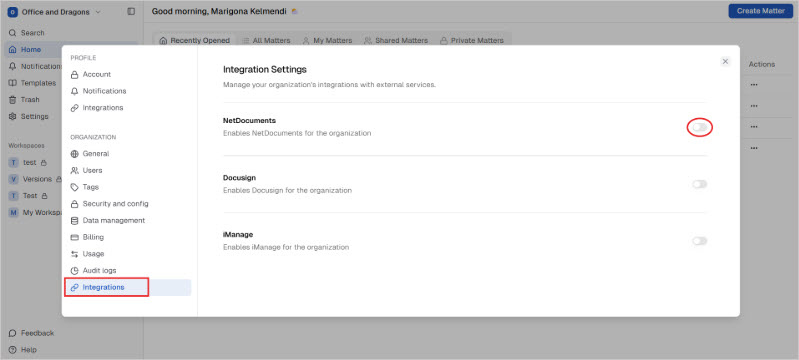The width and height of the screenshot is (799, 360).
Task: Switch to the Private Matters tab
Action: 471,40
